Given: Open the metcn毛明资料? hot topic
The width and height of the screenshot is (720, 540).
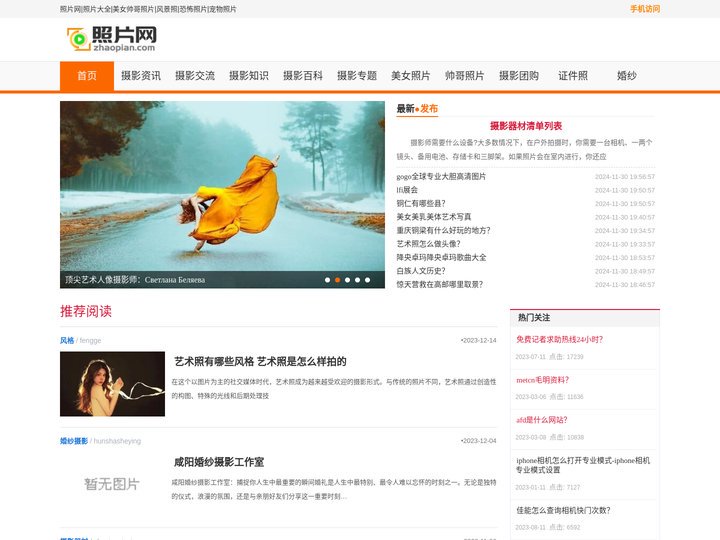Looking at the screenshot, I should point(543,380).
